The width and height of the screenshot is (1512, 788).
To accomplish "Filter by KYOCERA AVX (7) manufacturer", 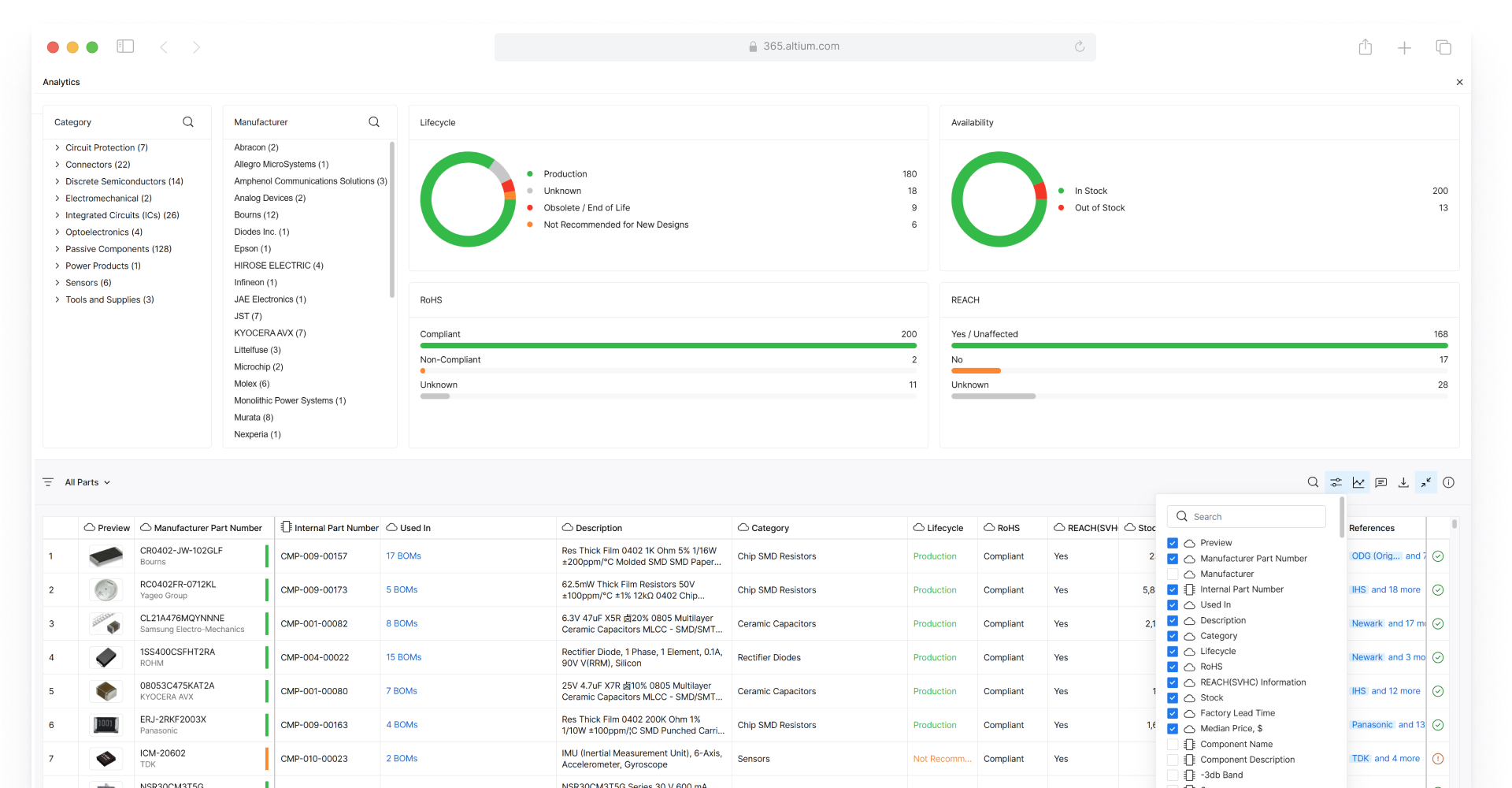I will pyautogui.click(x=270, y=333).
